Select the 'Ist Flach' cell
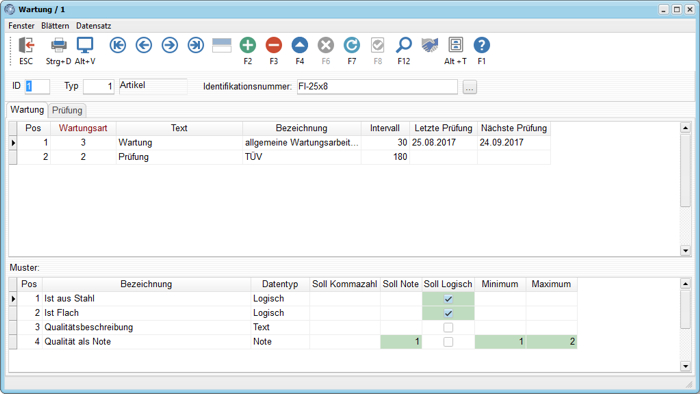This screenshot has height=394, width=700. point(146,313)
